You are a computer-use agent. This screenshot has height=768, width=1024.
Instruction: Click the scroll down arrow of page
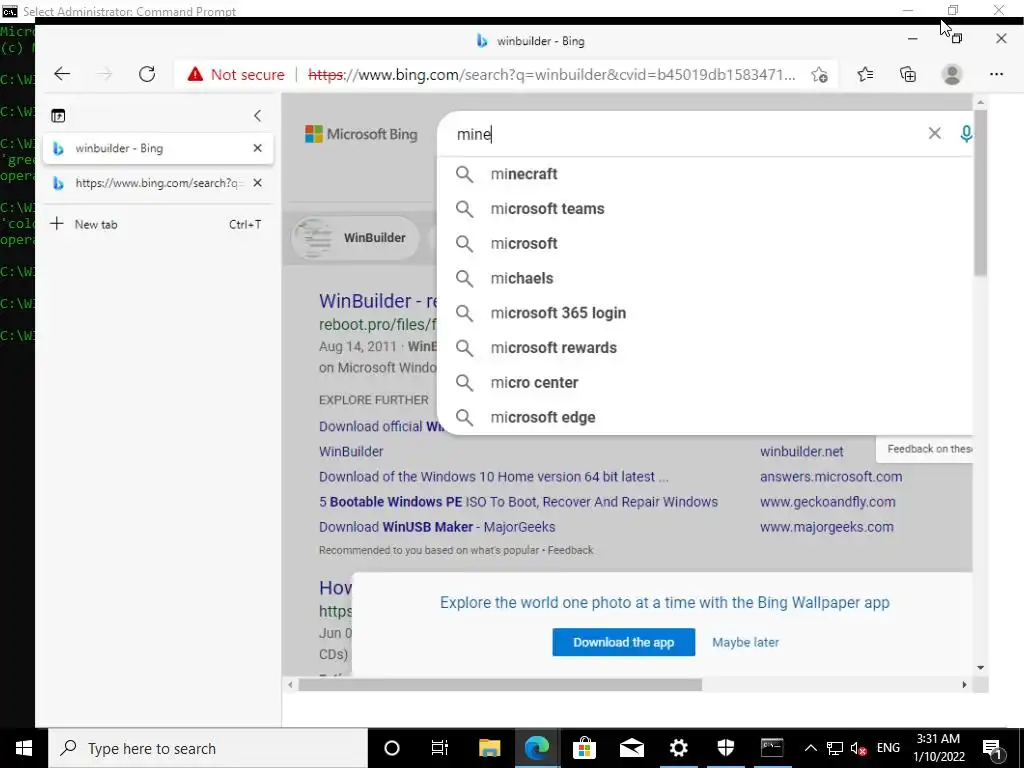click(x=980, y=667)
